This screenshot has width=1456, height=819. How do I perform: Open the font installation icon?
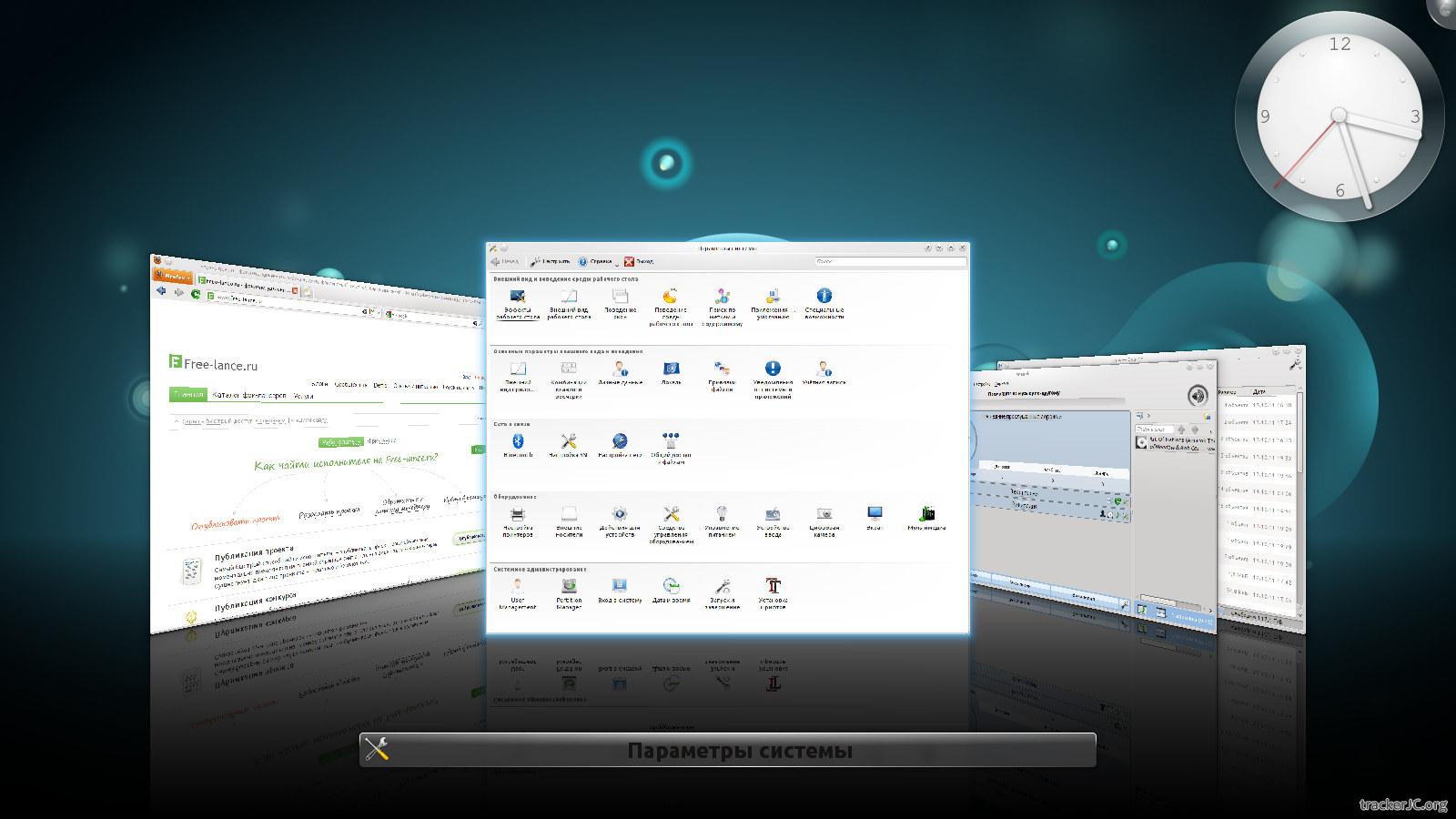click(x=773, y=588)
